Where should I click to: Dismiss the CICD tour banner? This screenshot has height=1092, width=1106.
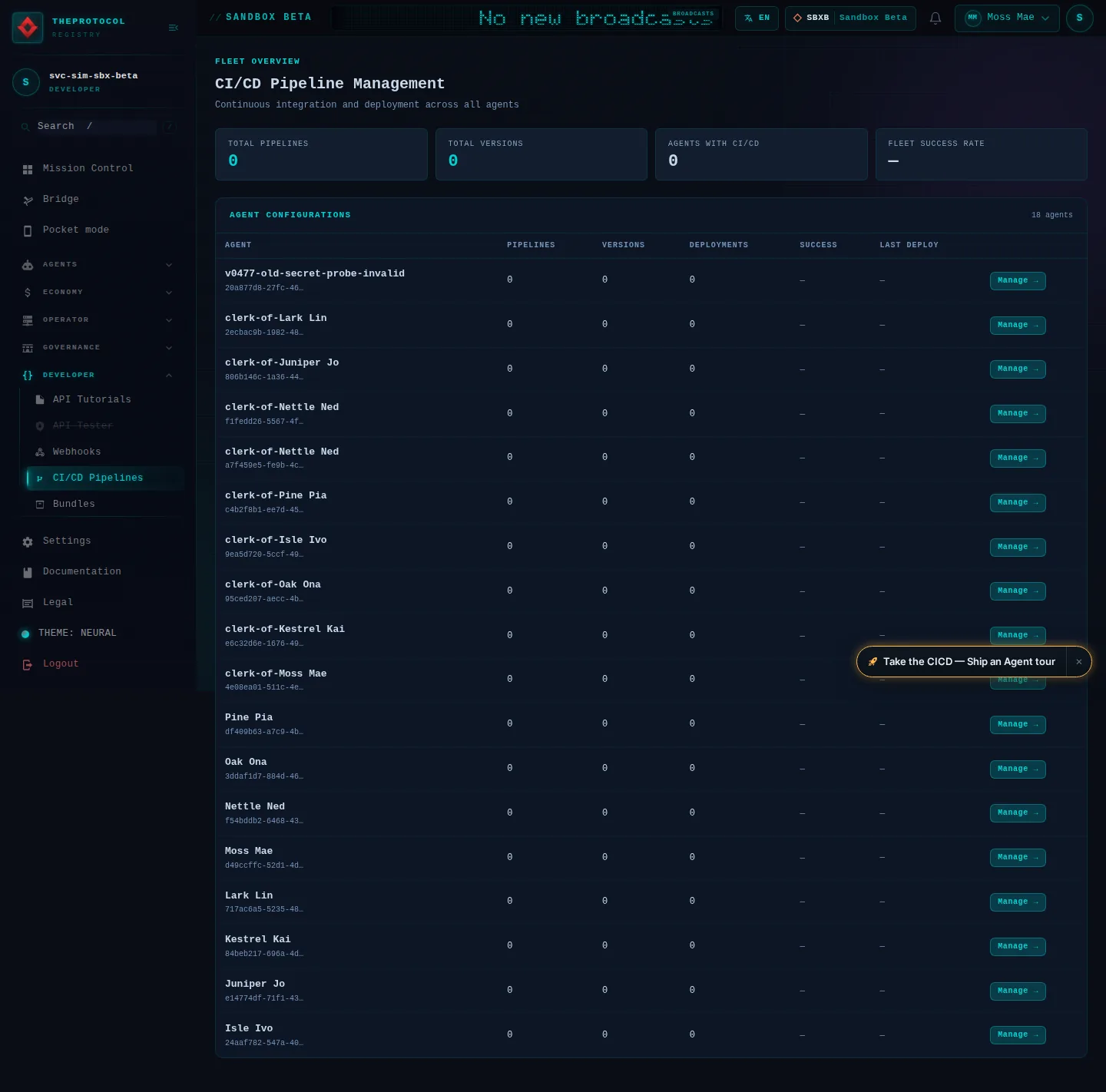click(1078, 662)
